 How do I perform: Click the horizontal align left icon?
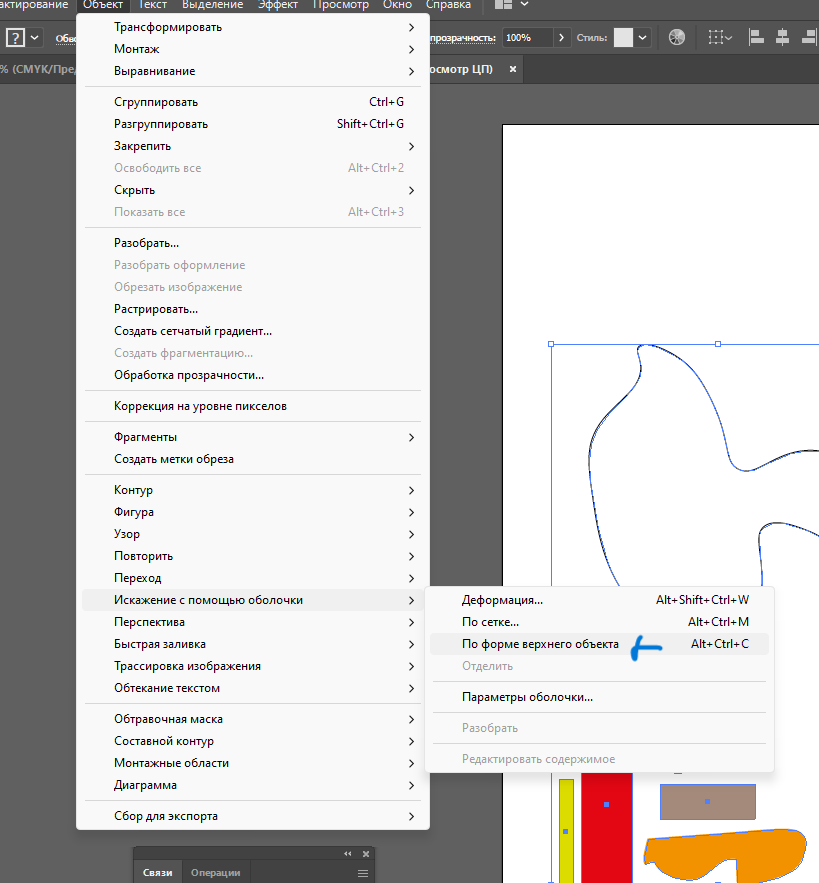pos(757,38)
